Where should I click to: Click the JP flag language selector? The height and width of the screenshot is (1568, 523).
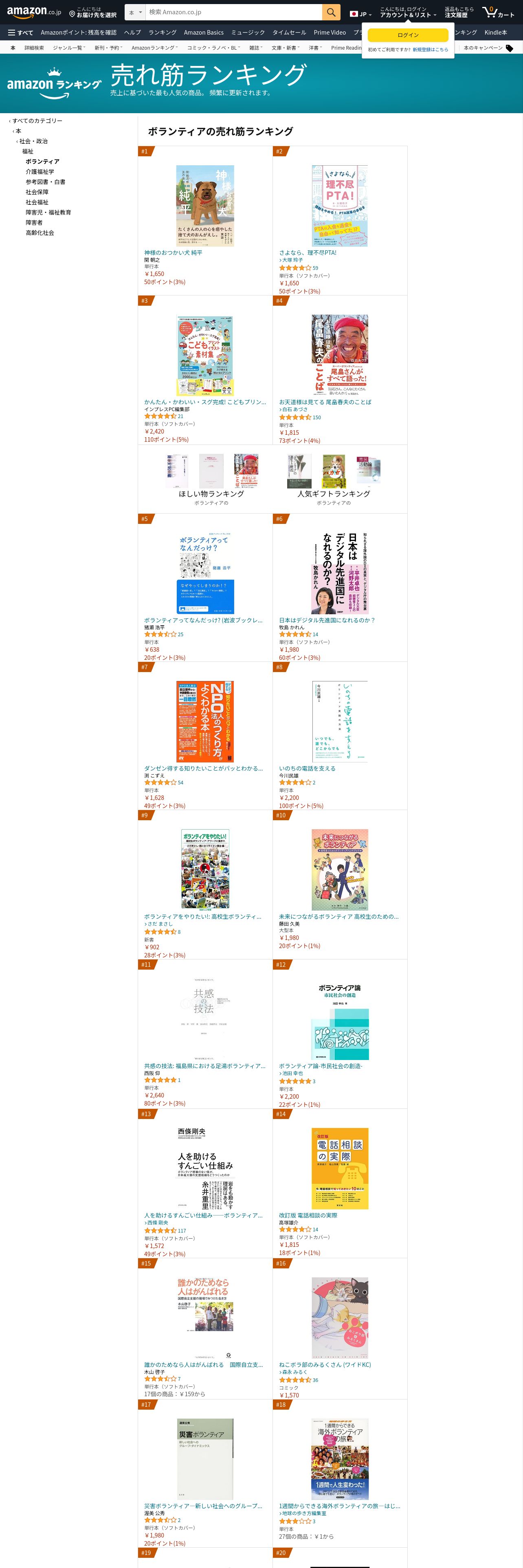coord(360,13)
